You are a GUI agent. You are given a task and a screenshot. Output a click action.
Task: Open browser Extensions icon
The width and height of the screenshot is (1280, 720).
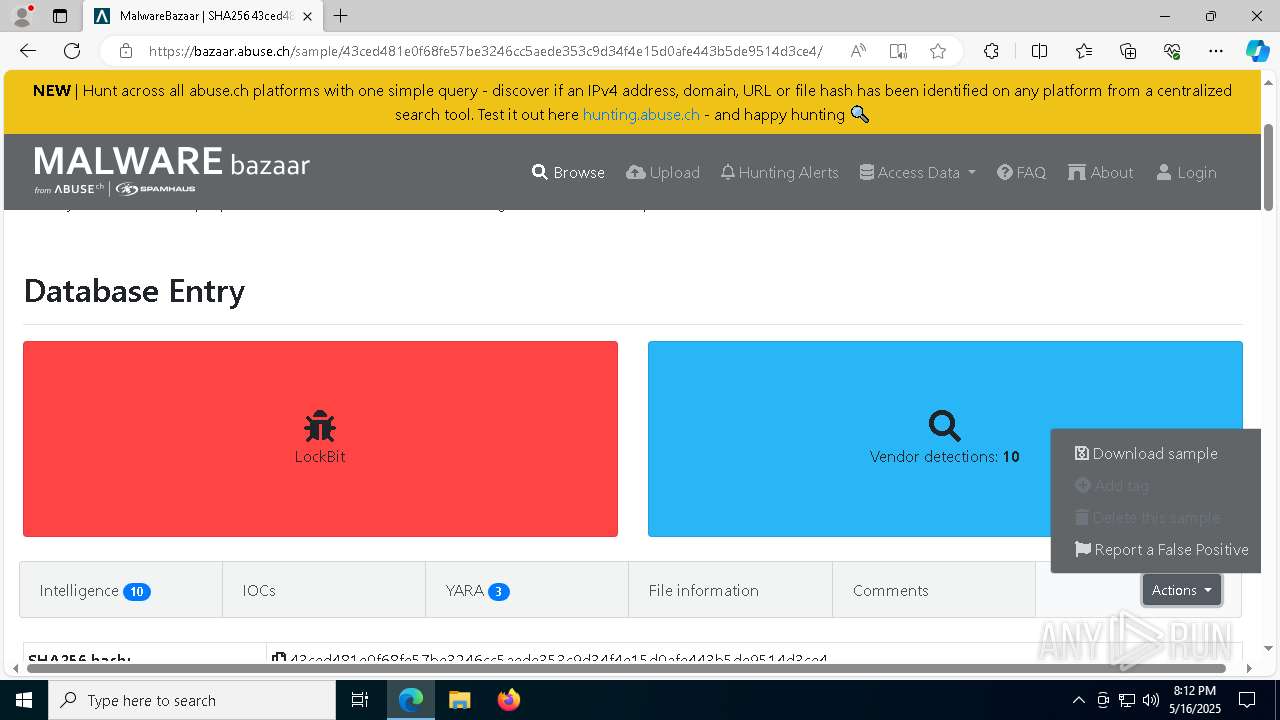click(x=991, y=51)
